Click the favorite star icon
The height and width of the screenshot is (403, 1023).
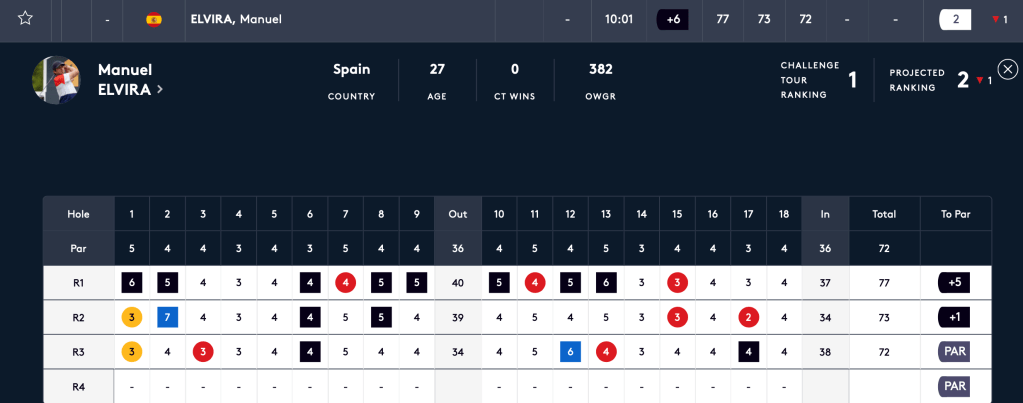pos(25,19)
